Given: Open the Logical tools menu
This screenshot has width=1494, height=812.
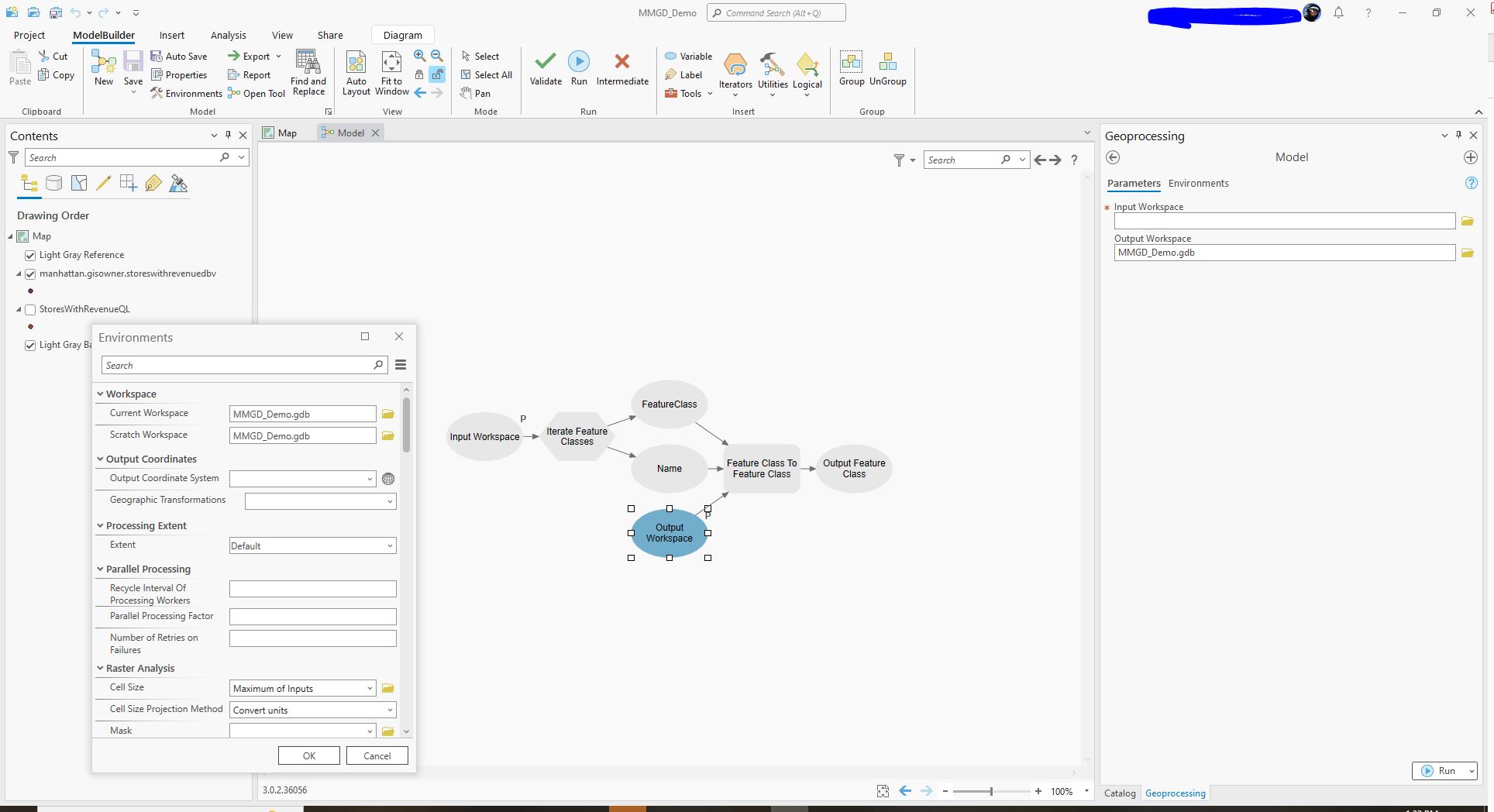Looking at the screenshot, I should [x=807, y=74].
